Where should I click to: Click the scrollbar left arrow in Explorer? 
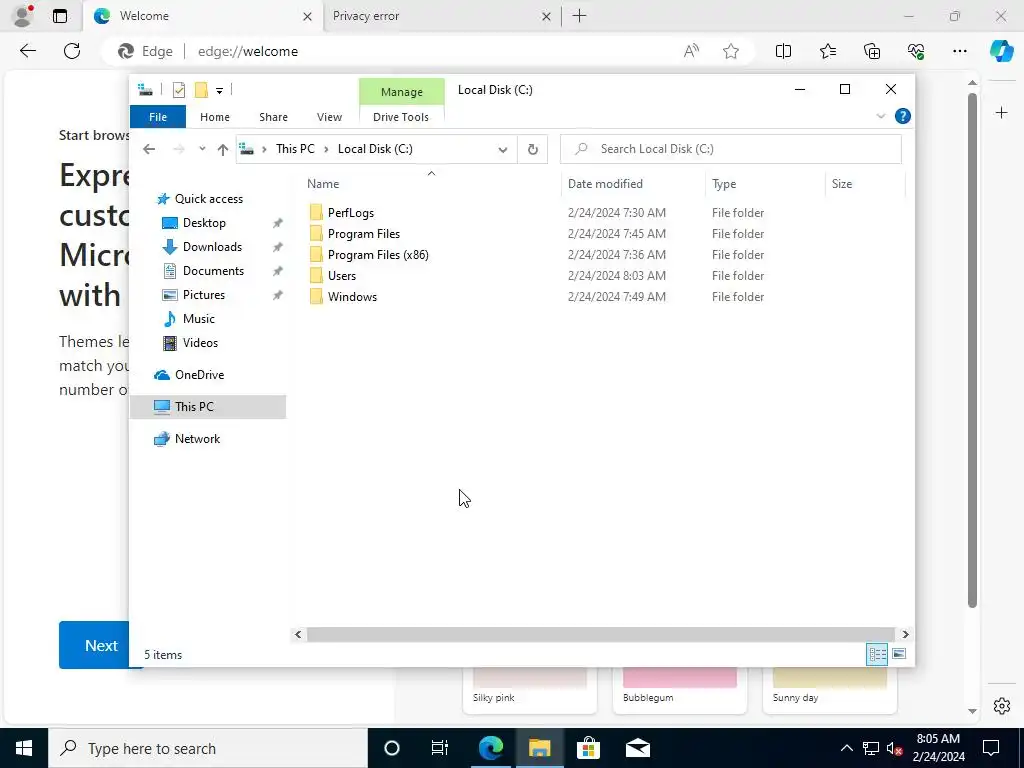point(298,634)
